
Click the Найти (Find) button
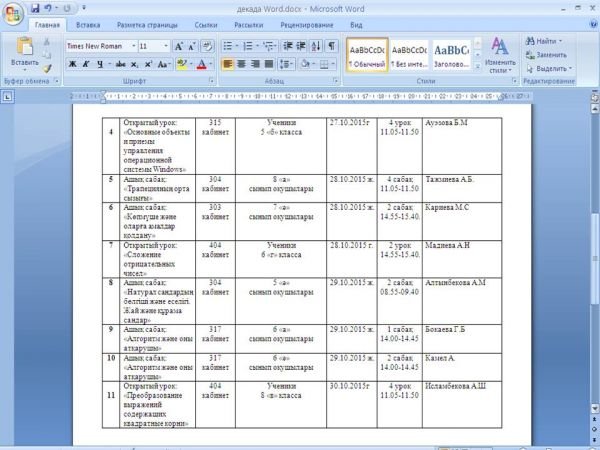point(546,41)
